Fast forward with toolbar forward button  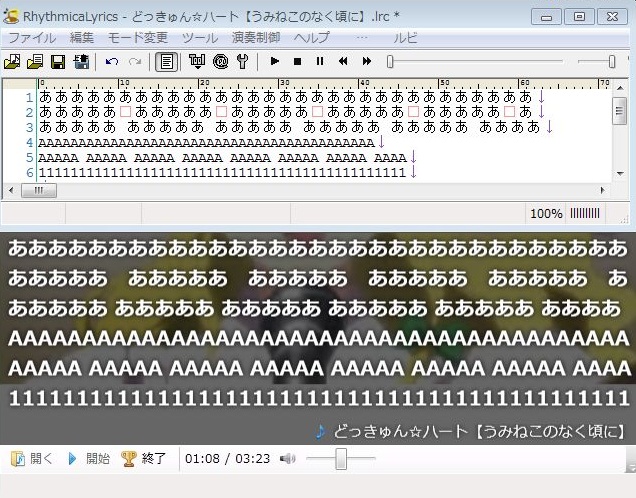coord(367,61)
